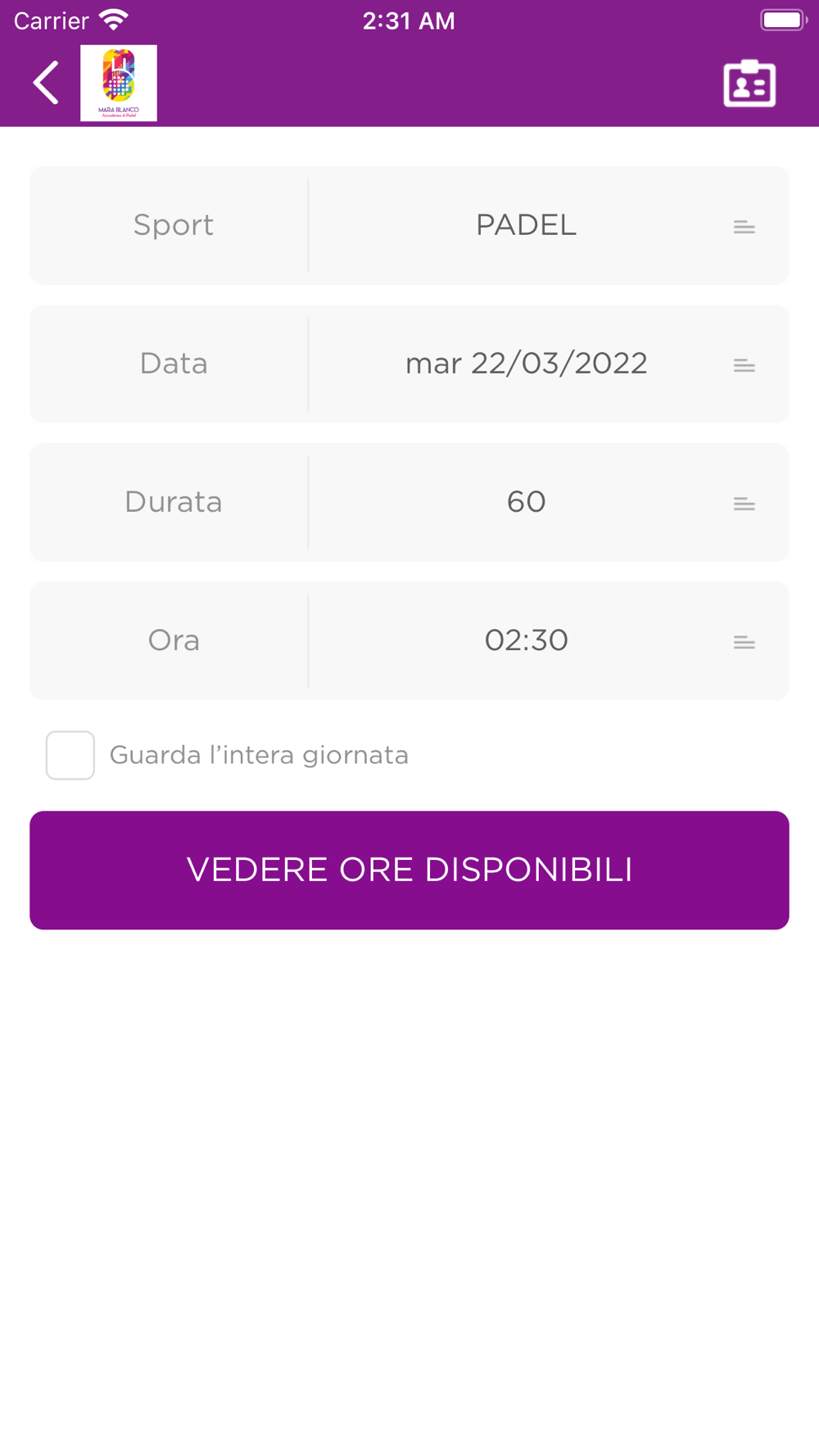Viewport: 819px width, 1456px height.
Task: Tap the Wi-Fi status icon
Action: click(x=114, y=20)
